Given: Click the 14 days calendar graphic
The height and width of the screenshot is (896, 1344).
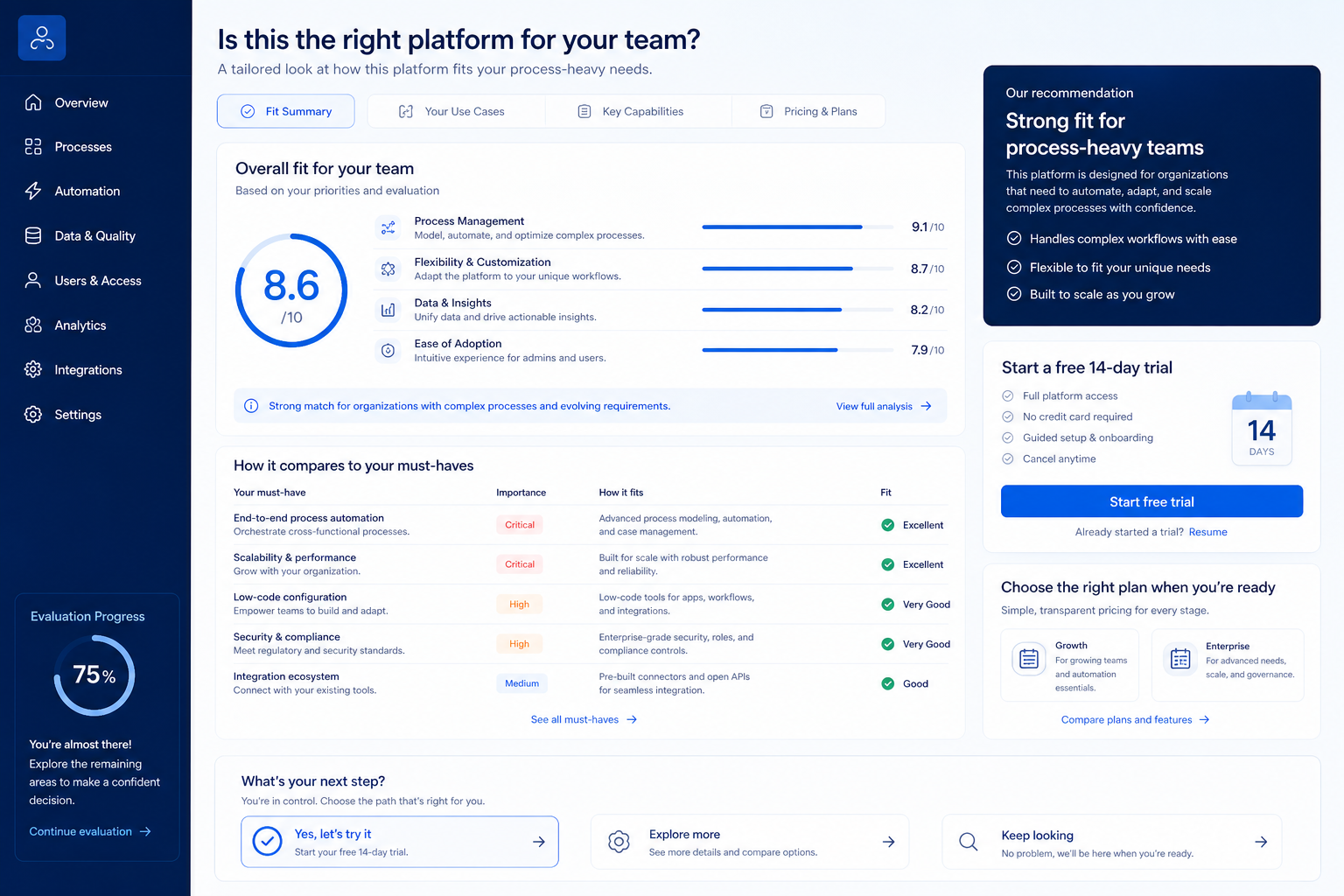Looking at the screenshot, I should [x=1262, y=429].
